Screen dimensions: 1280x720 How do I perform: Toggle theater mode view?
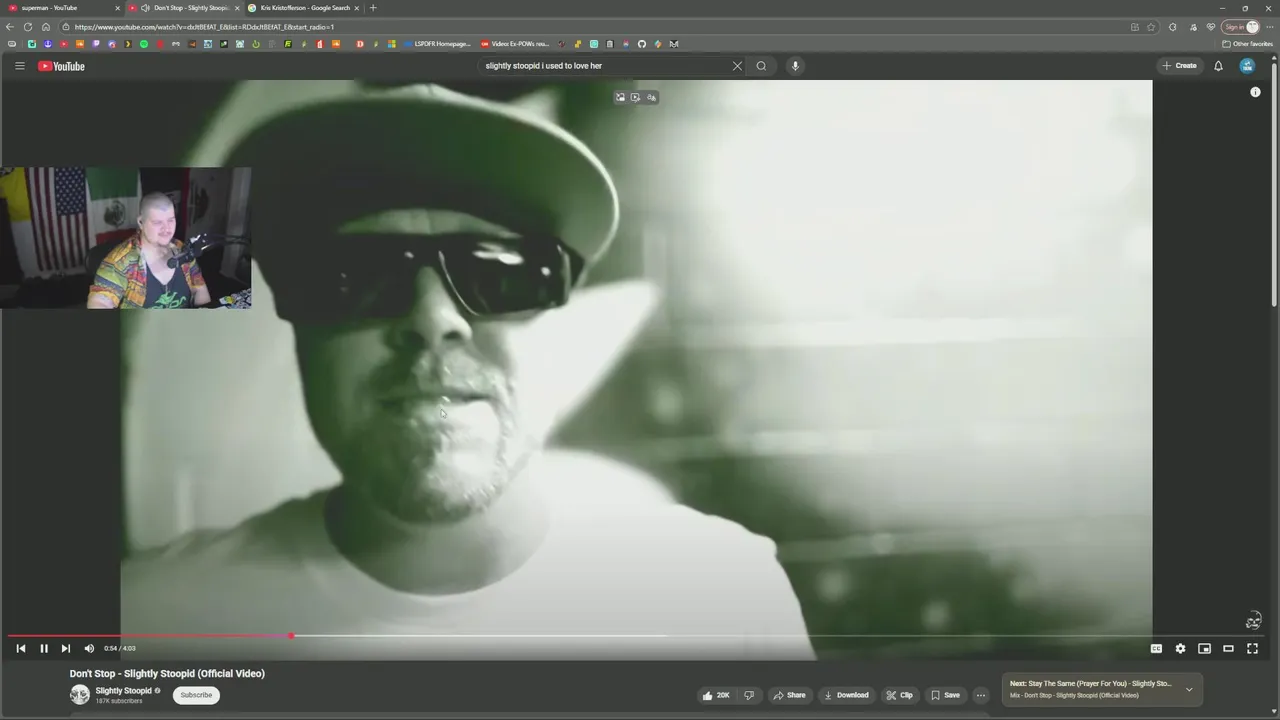(x=1228, y=648)
